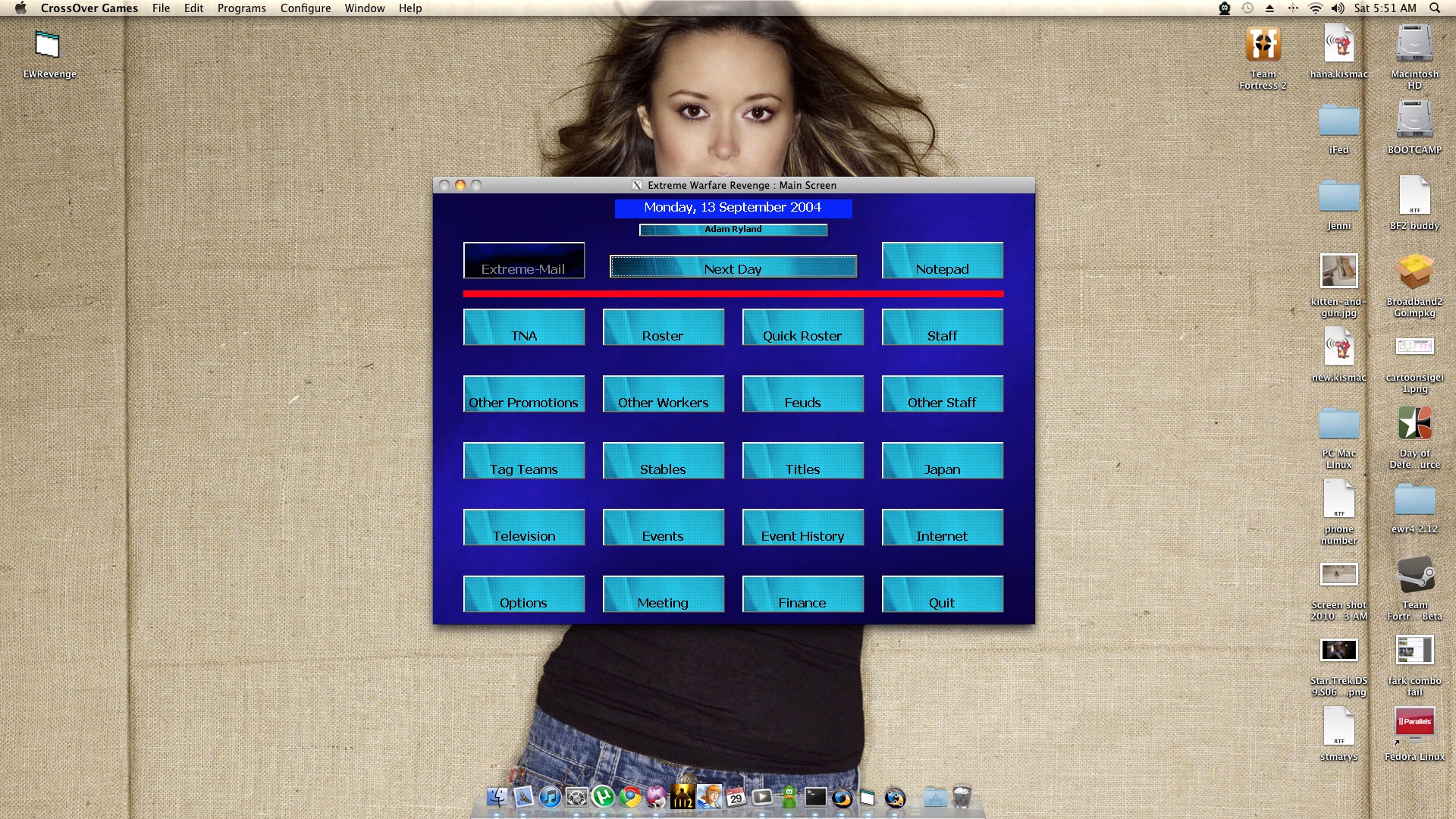The height and width of the screenshot is (819, 1456).
Task: Open the Feuds management screen
Action: pyautogui.click(x=802, y=401)
